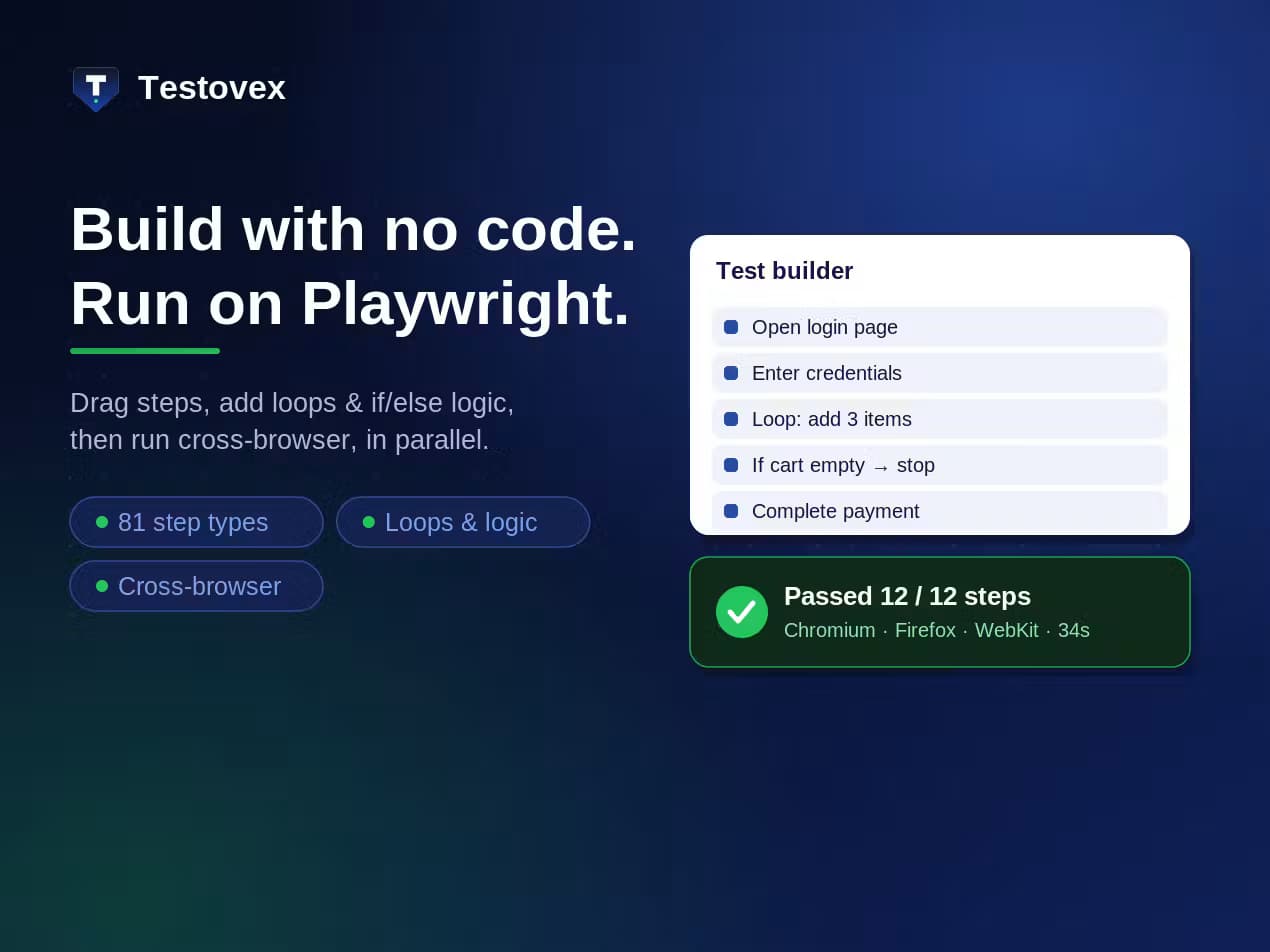Click the Chromium label in results
1270x952 pixels.
pos(829,630)
